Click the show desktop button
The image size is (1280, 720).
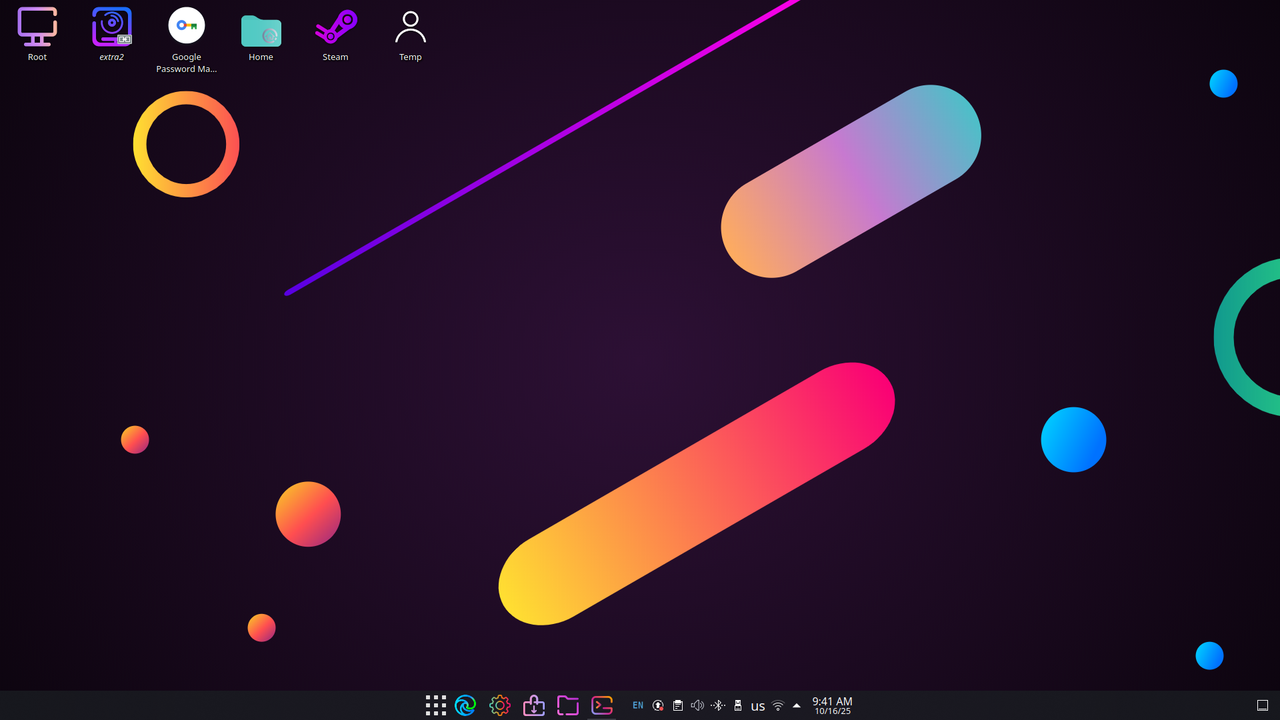pos(1262,705)
